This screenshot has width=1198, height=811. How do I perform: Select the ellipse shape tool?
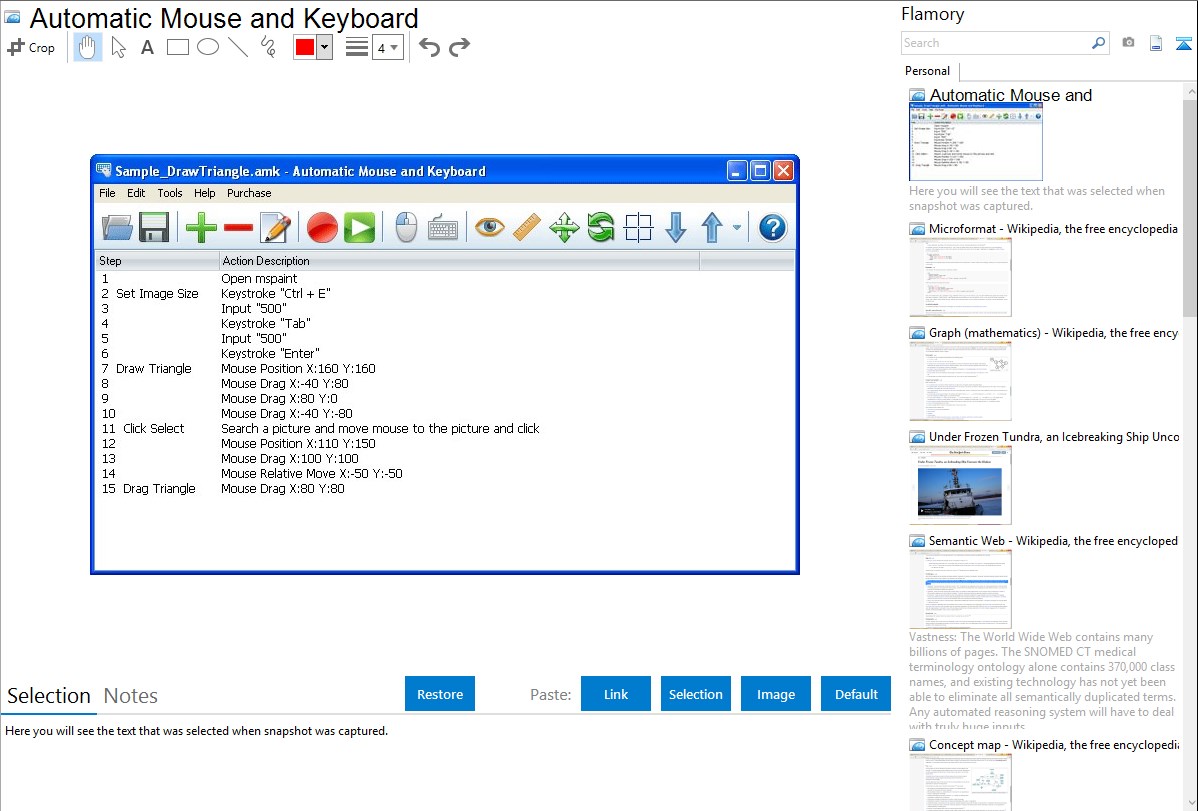click(x=208, y=47)
